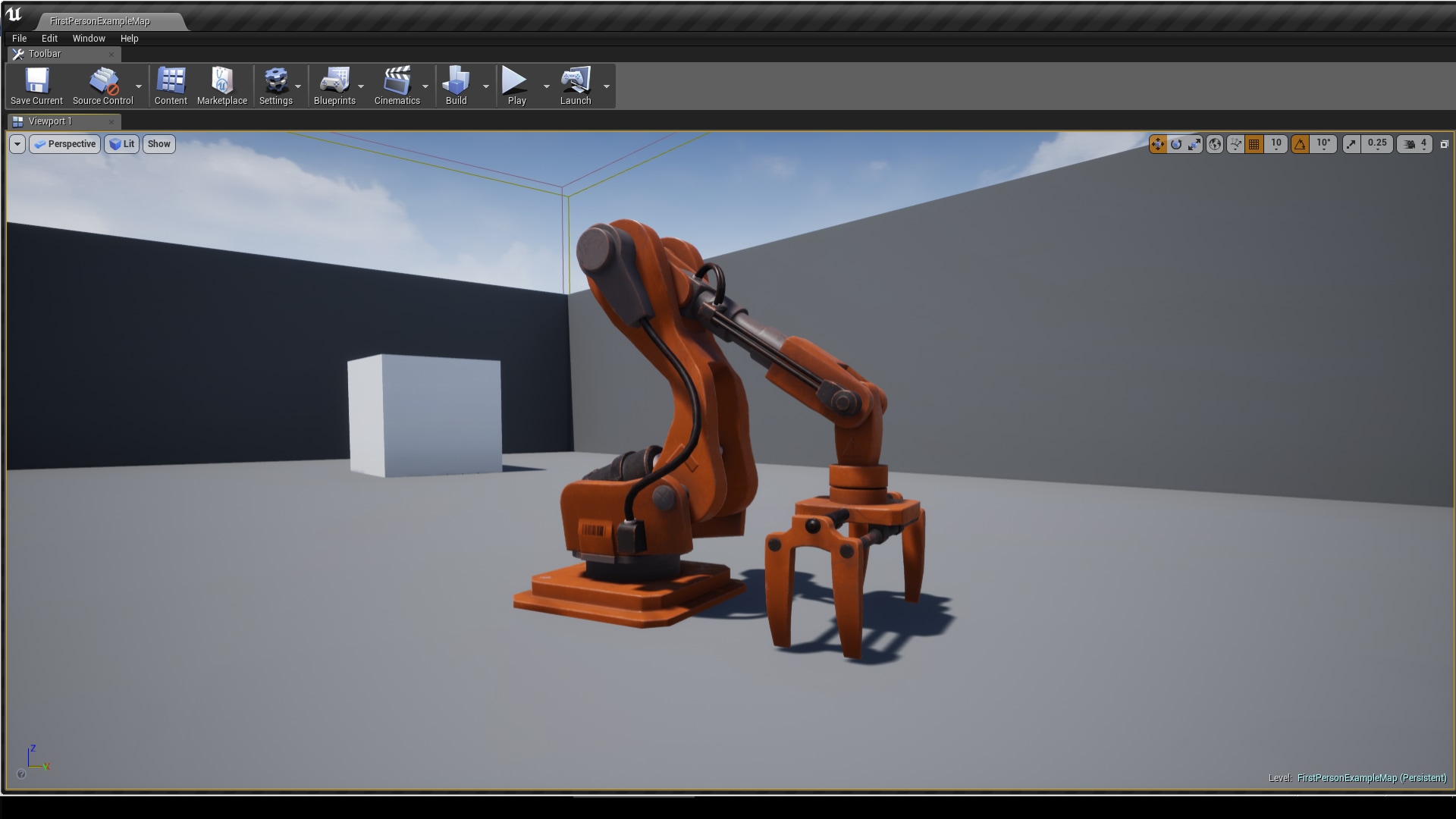Toggle grid snapping on or off
1456x819 pixels.
1254,144
